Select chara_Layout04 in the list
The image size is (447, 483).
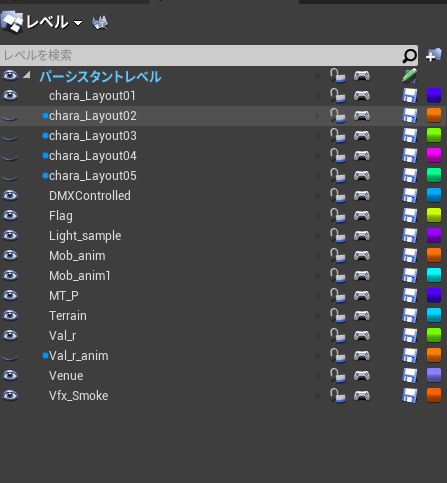click(x=93, y=156)
